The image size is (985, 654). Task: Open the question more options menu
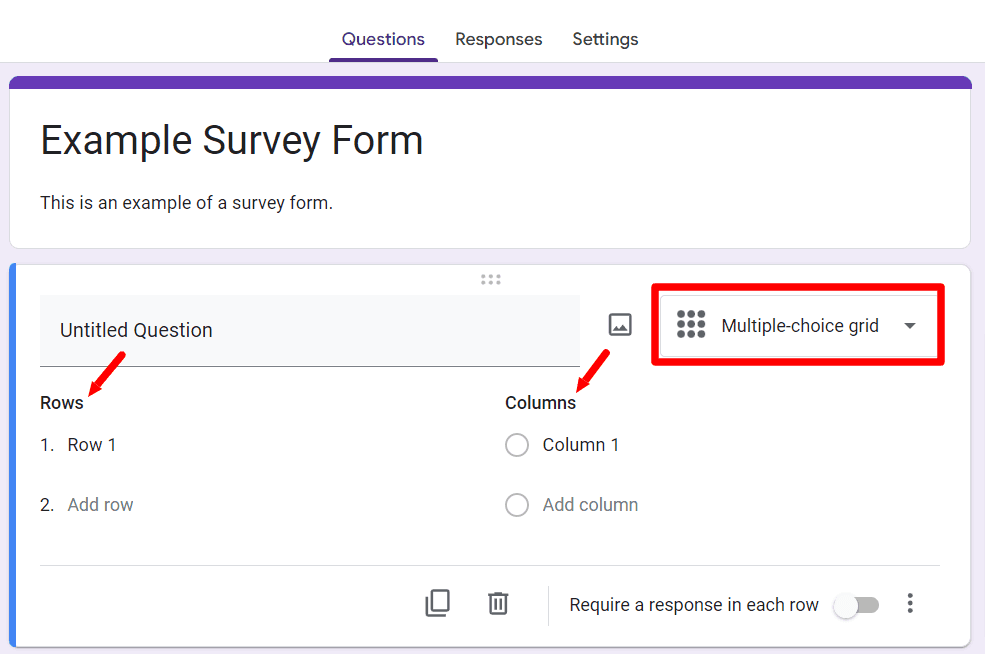tap(910, 603)
